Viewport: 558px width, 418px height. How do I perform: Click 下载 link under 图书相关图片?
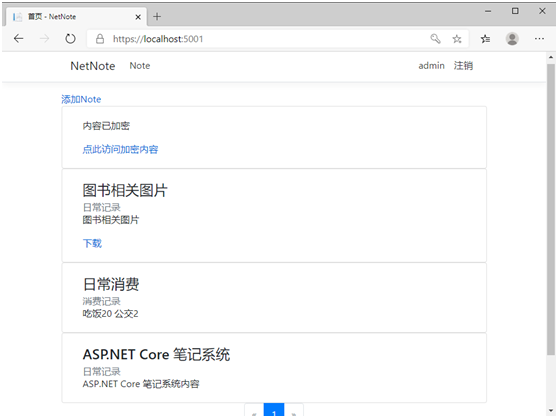coord(92,243)
